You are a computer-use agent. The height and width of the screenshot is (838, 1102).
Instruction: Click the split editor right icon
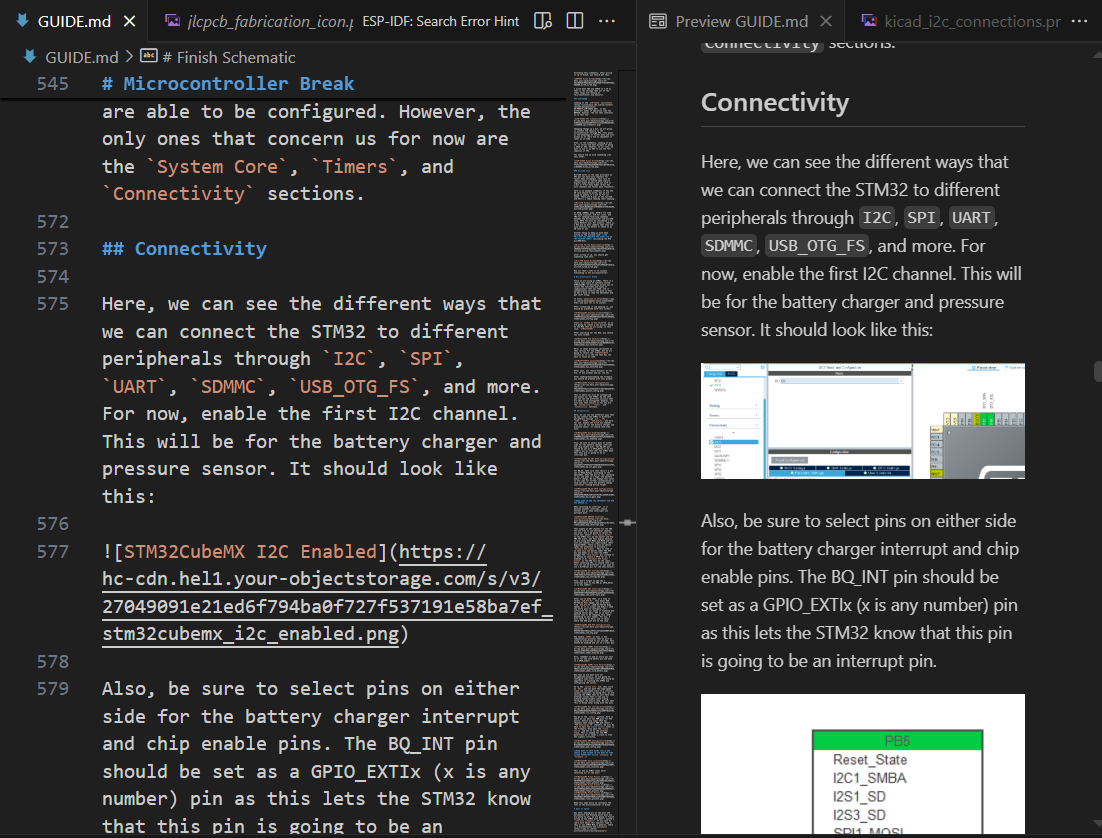pyautogui.click(x=575, y=21)
